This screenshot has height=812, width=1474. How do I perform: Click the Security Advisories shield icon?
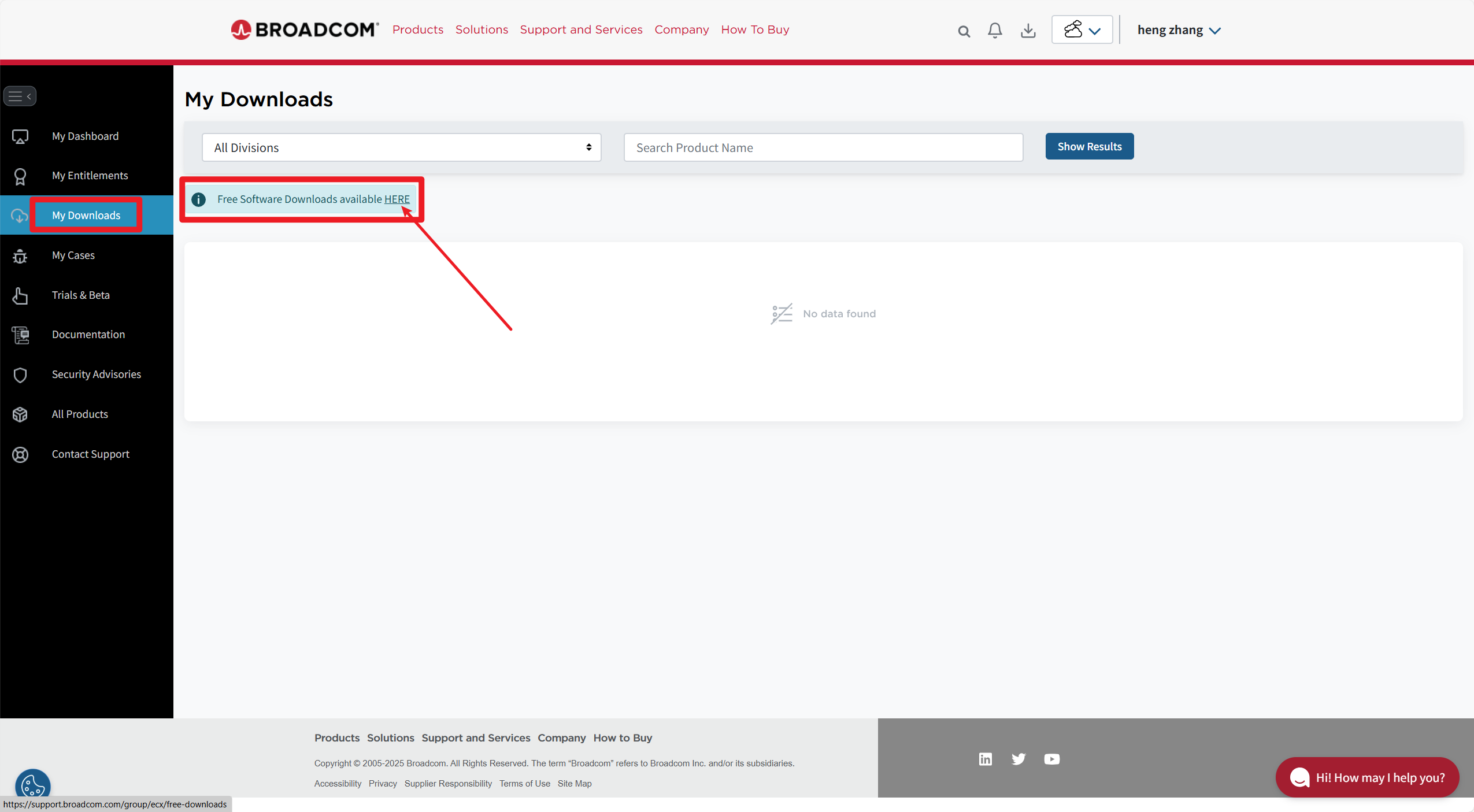pos(20,375)
